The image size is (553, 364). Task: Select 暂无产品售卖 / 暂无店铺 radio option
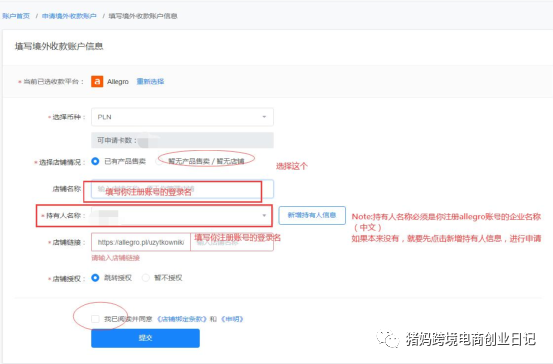click(x=159, y=161)
